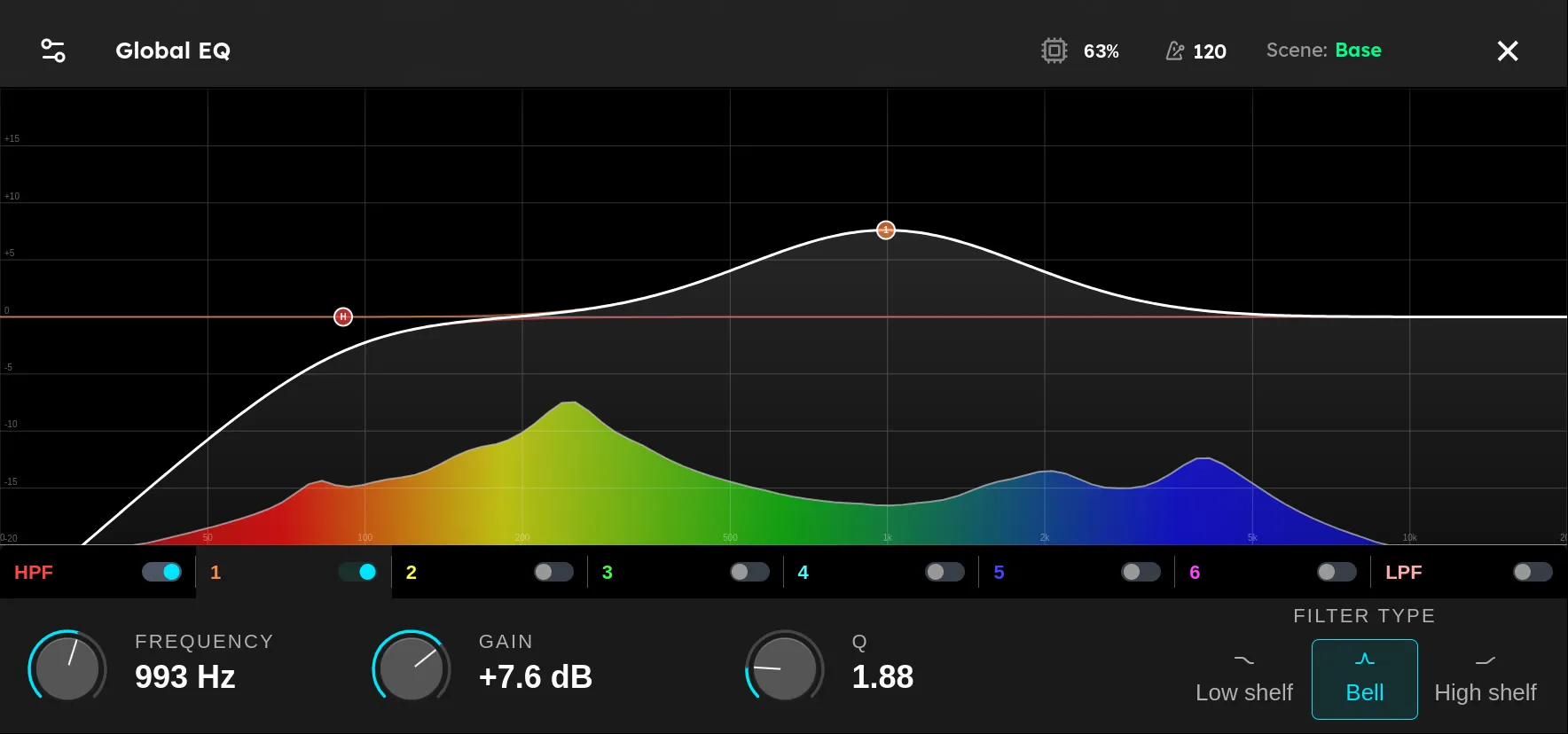Image resolution: width=1568 pixels, height=734 pixels.
Task: Click the Scene name Base
Action: (x=1359, y=51)
